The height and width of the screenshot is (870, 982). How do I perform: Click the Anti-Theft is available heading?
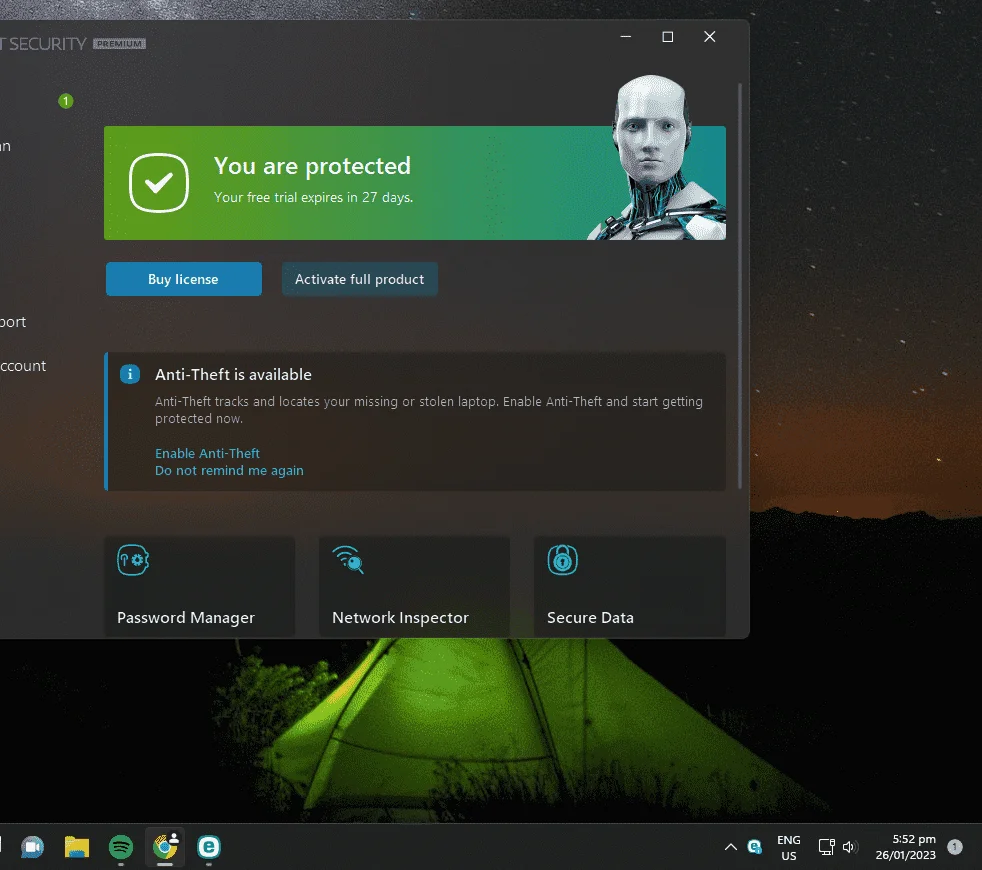click(233, 375)
